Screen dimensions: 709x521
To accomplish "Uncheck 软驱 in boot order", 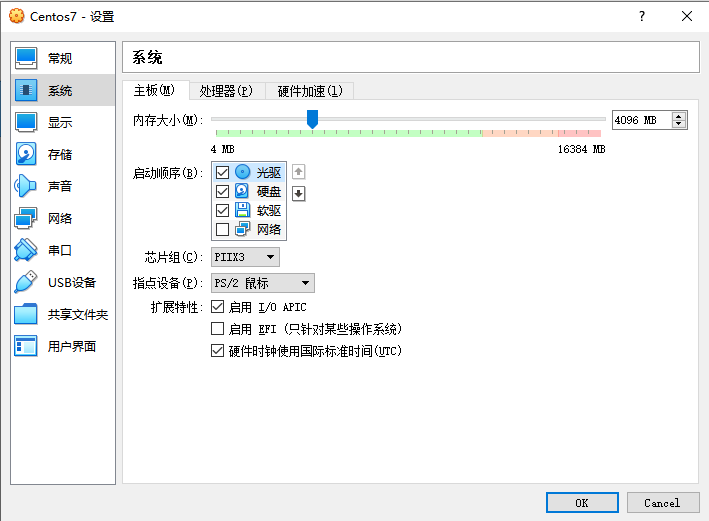I will click(222, 210).
